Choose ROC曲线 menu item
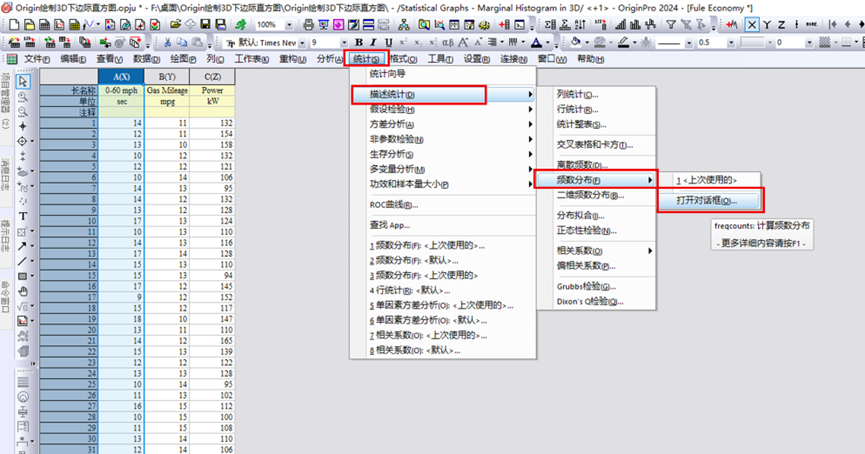 pos(444,205)
